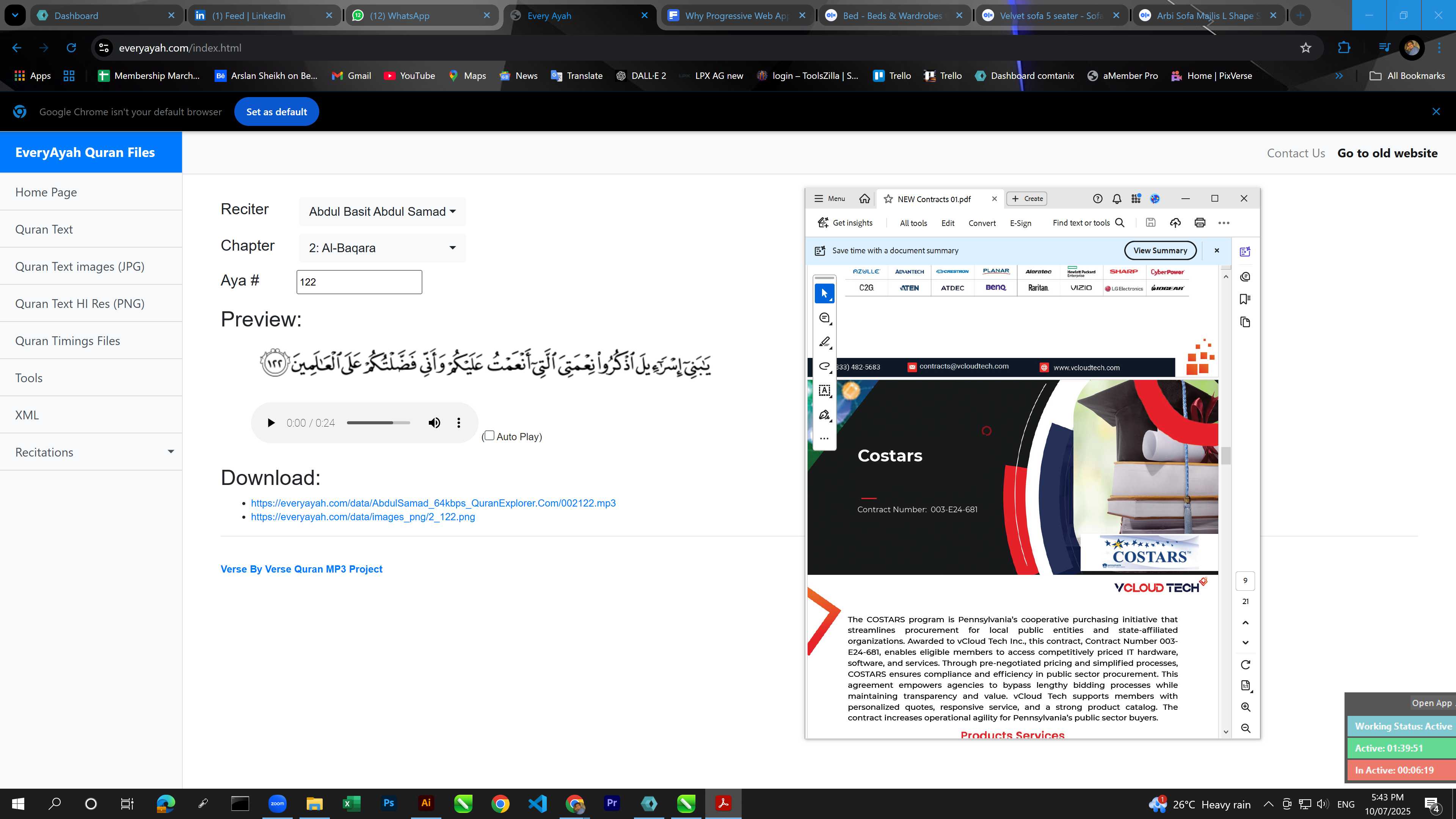The image size is (1456, 819).
Task: Go to next PDF page arrow
Action: [x=1245, y=643]
